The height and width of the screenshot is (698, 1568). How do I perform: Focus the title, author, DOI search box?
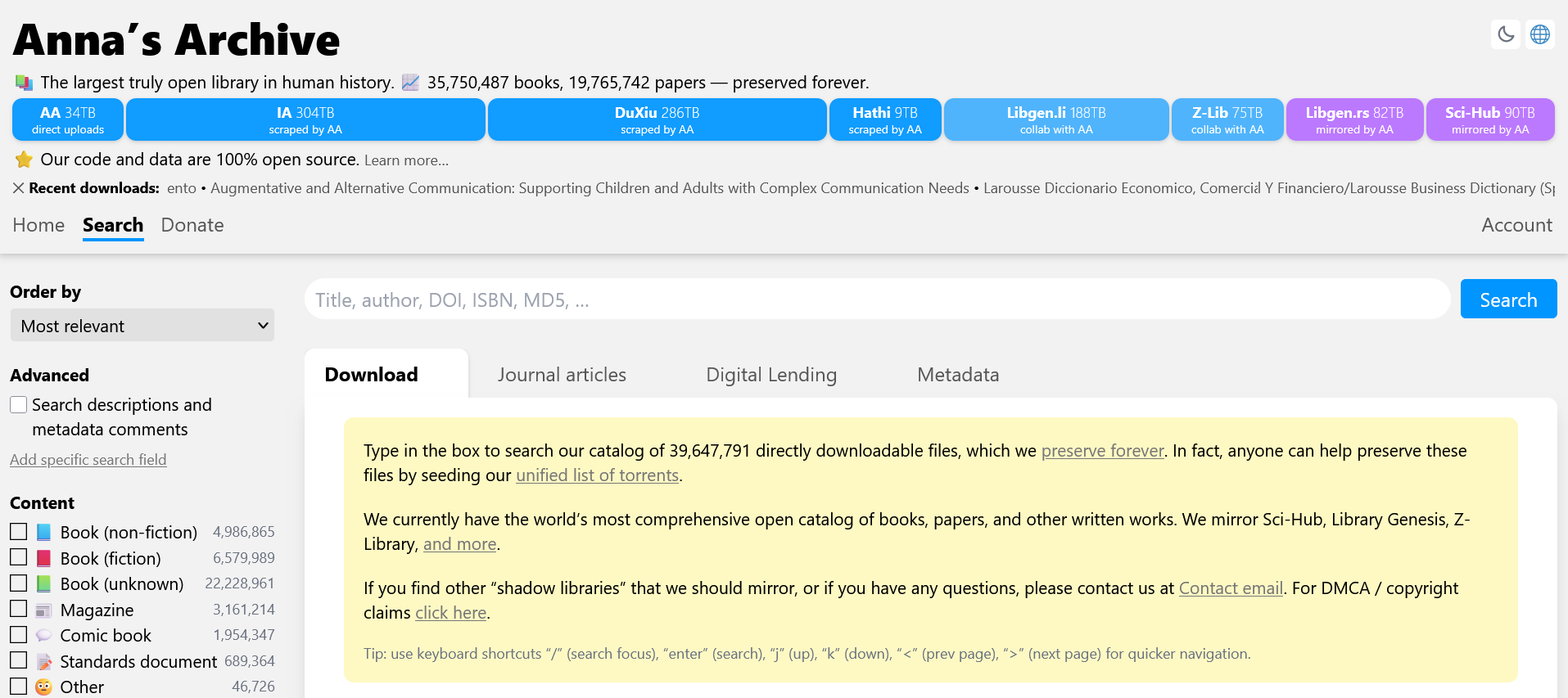pos(877,299)
